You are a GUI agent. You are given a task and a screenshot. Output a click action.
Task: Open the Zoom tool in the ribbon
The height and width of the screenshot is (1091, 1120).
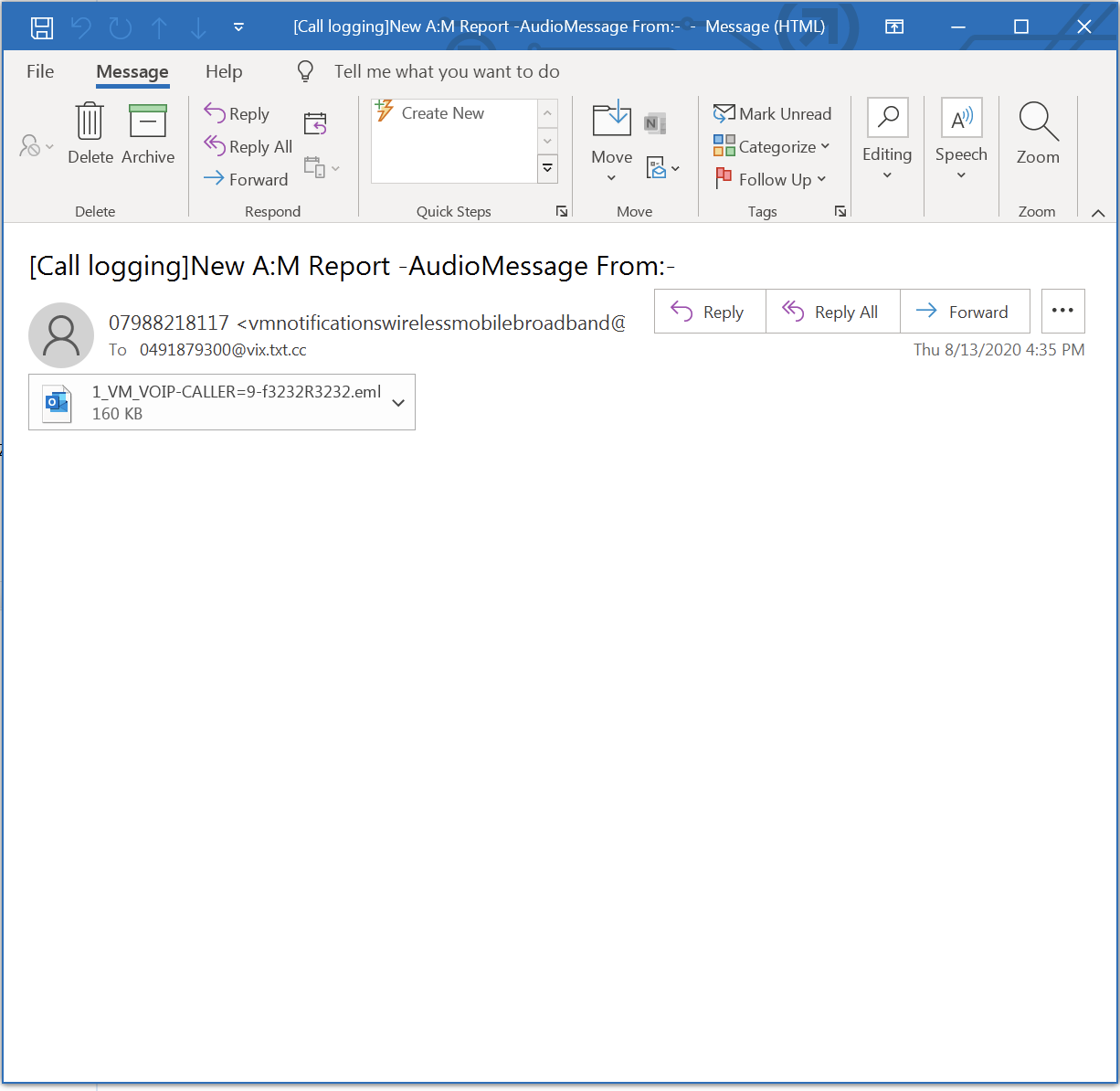(x=1037, y=132)
